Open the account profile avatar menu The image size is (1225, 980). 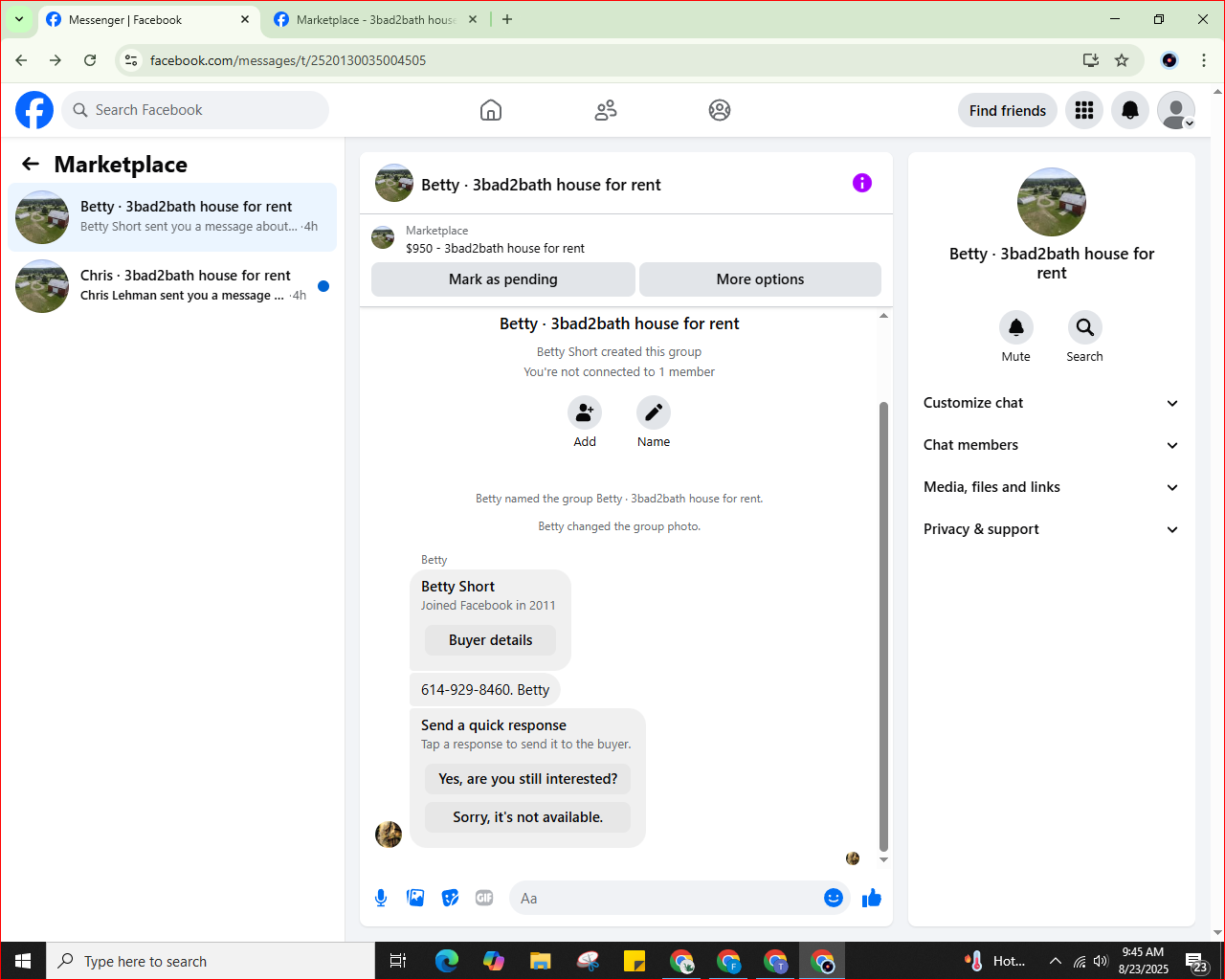coord(1176,110)
